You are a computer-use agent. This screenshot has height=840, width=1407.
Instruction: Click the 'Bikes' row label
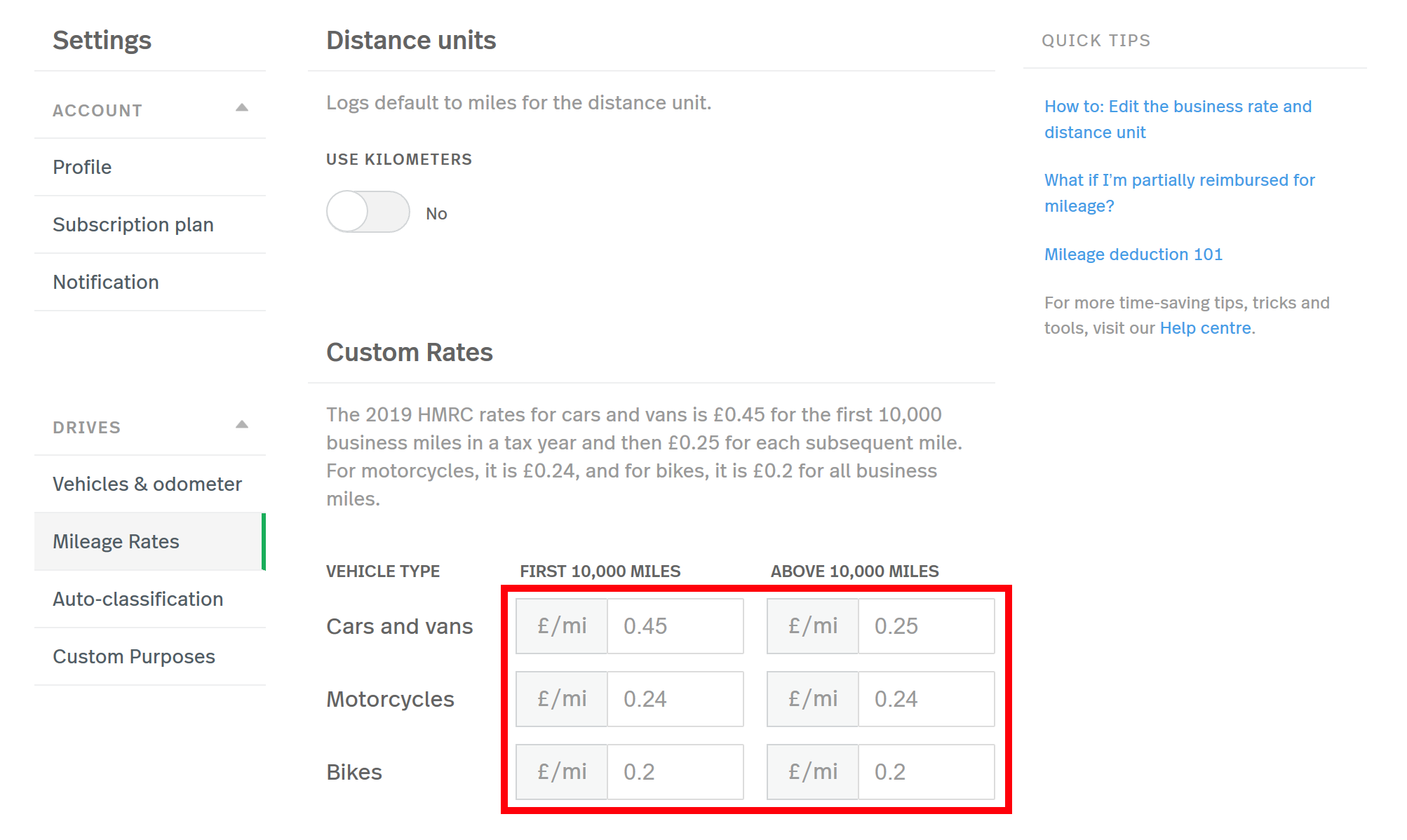[354, 772]
